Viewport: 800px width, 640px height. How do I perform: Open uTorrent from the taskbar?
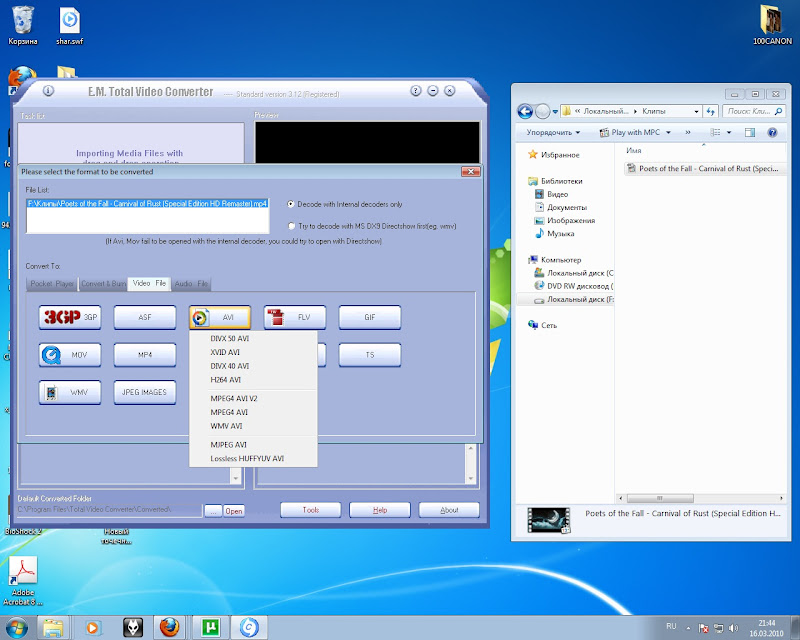pyautogui.click(x=211, y=627)
